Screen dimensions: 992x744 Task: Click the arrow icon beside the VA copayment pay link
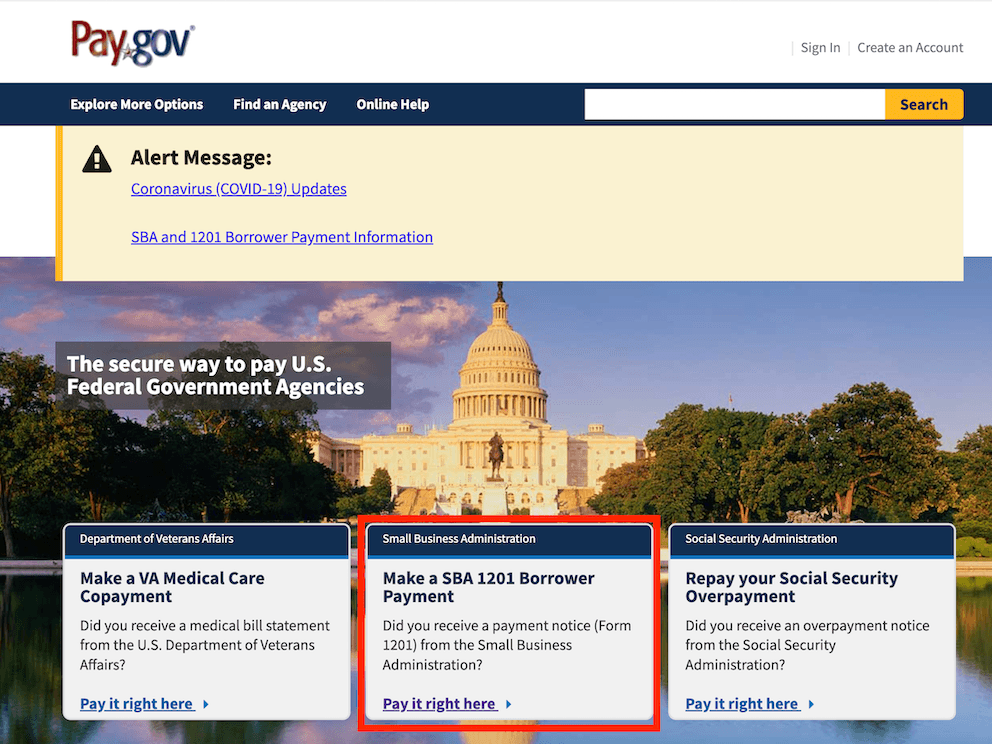point(206,704)
